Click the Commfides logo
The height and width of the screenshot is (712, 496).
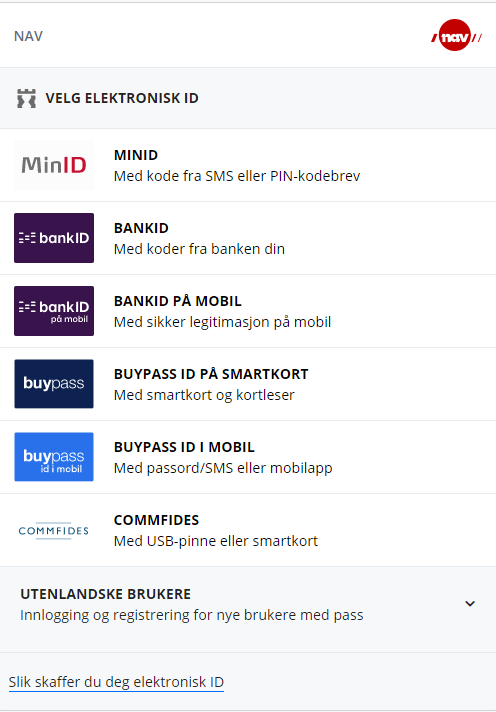point(54,530)
